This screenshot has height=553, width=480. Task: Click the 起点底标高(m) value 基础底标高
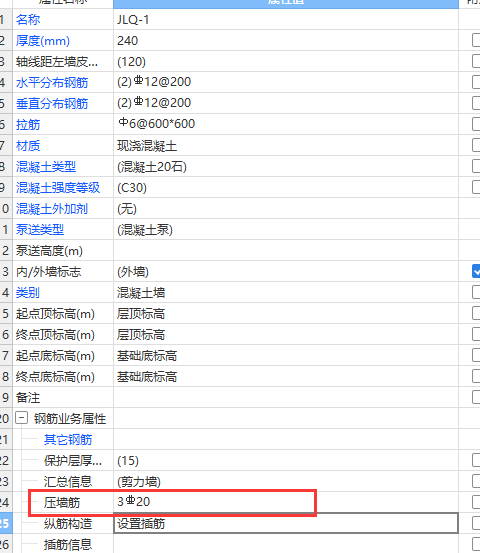pos(147,356)
